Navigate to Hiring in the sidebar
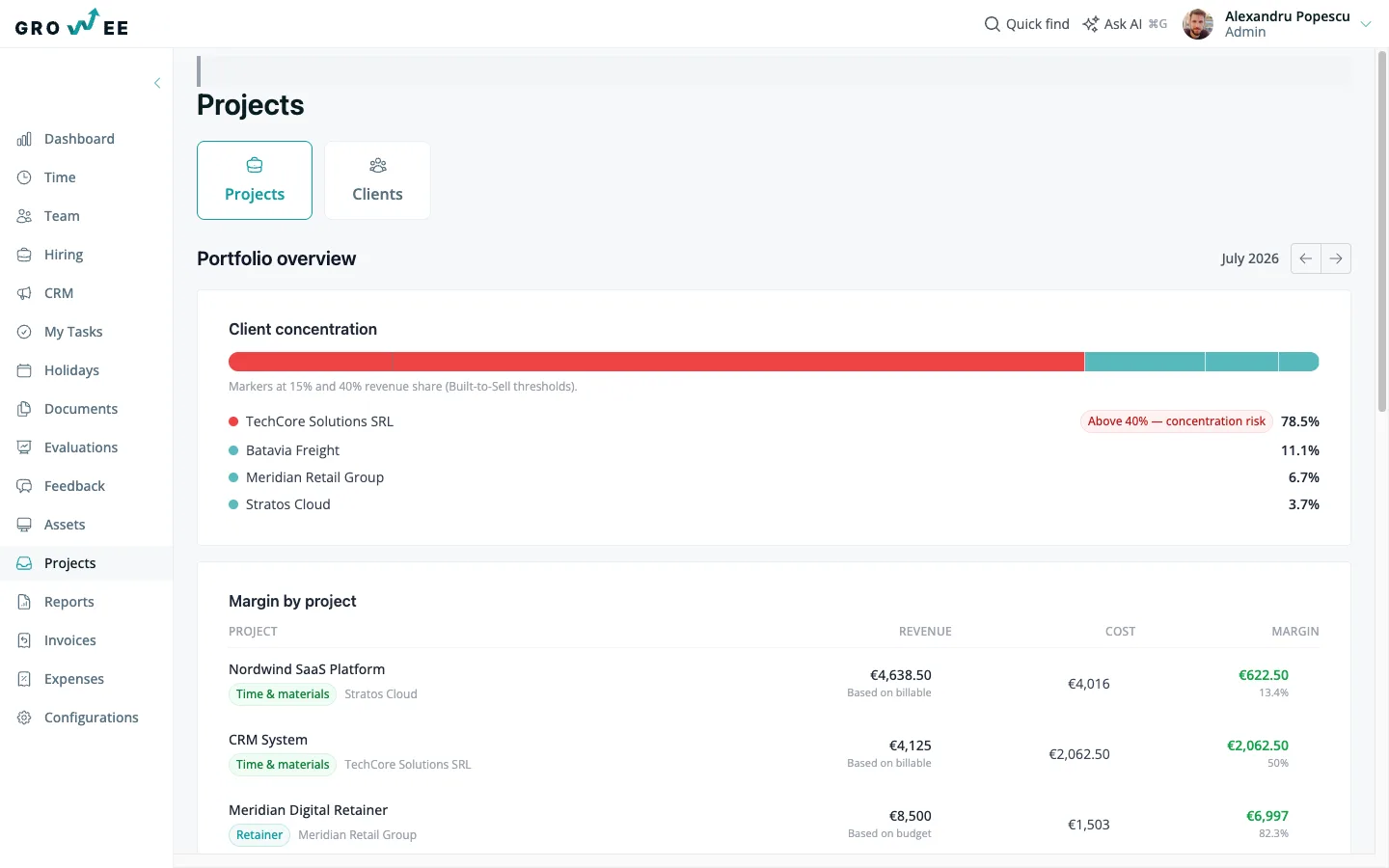 click(x=87, y=255)
